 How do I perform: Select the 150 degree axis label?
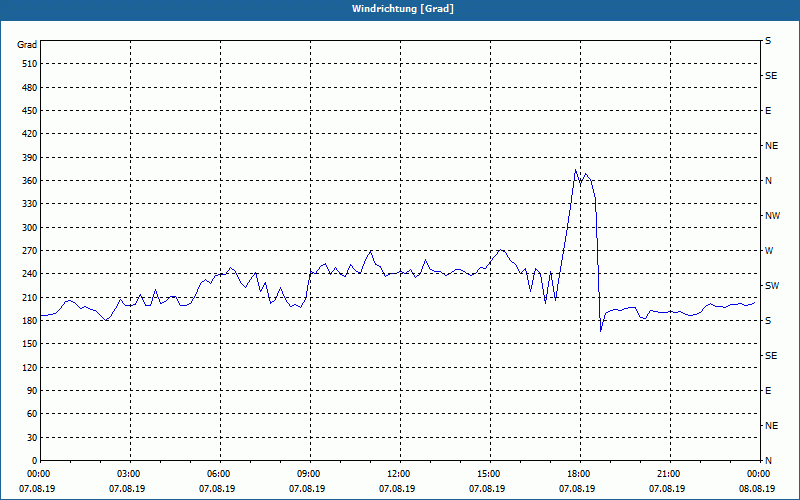point(30,344)
